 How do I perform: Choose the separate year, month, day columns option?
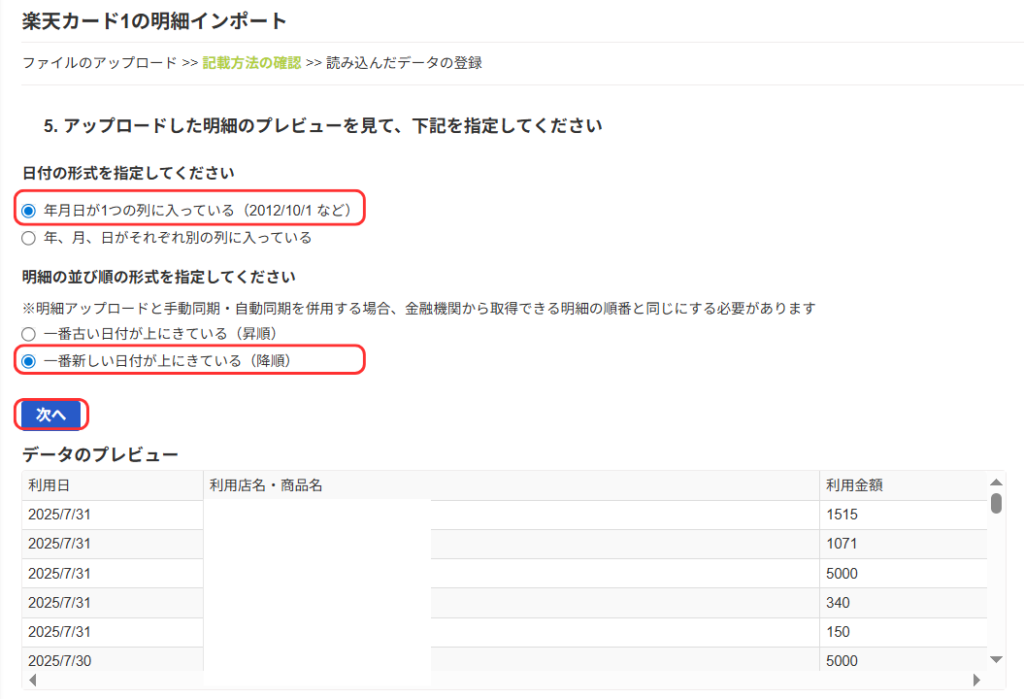(x=28, y=238)
